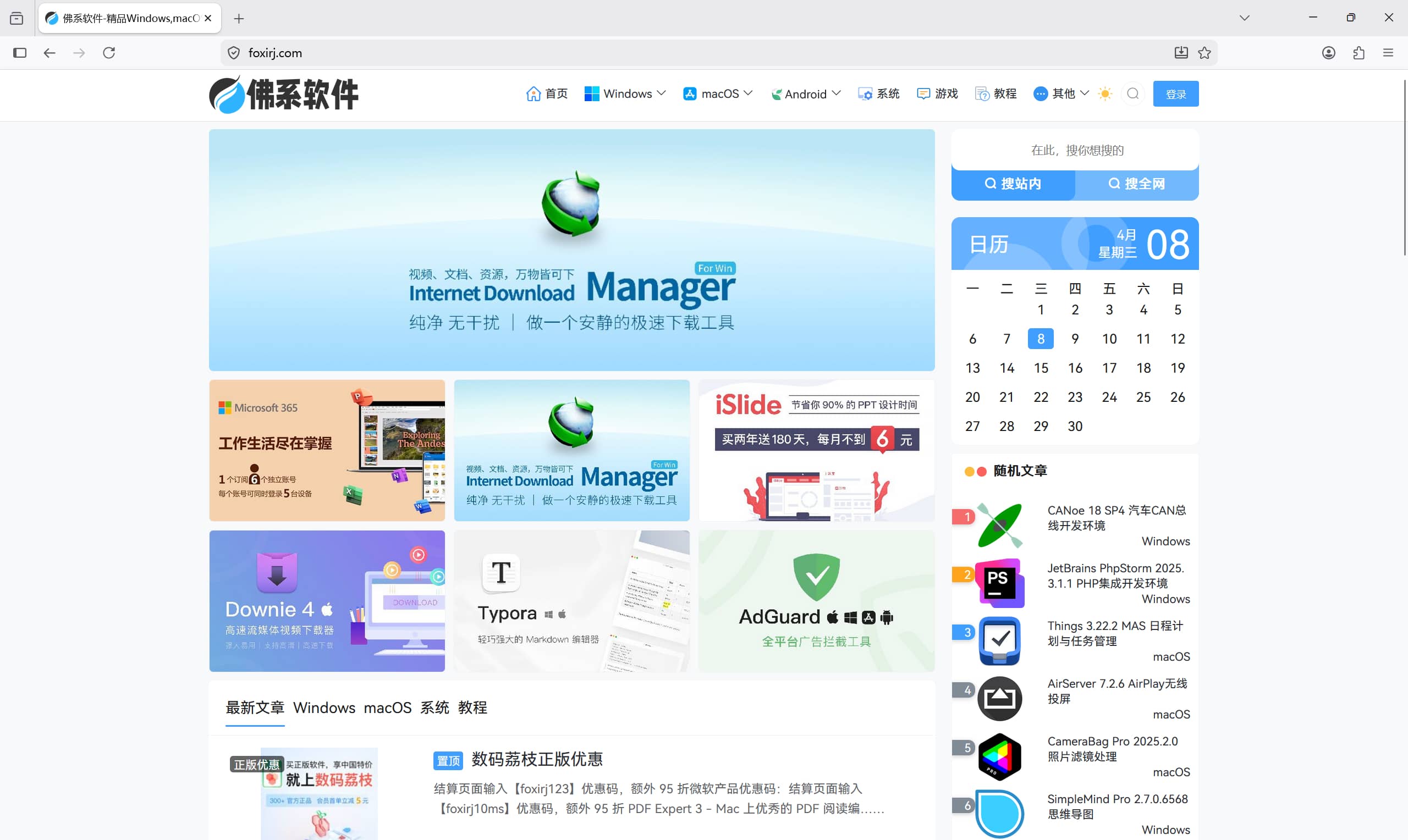The width and height of the screenshot is (1408, 840).
Task: Click the sidebar search input field
Action: pos(1075,150)
